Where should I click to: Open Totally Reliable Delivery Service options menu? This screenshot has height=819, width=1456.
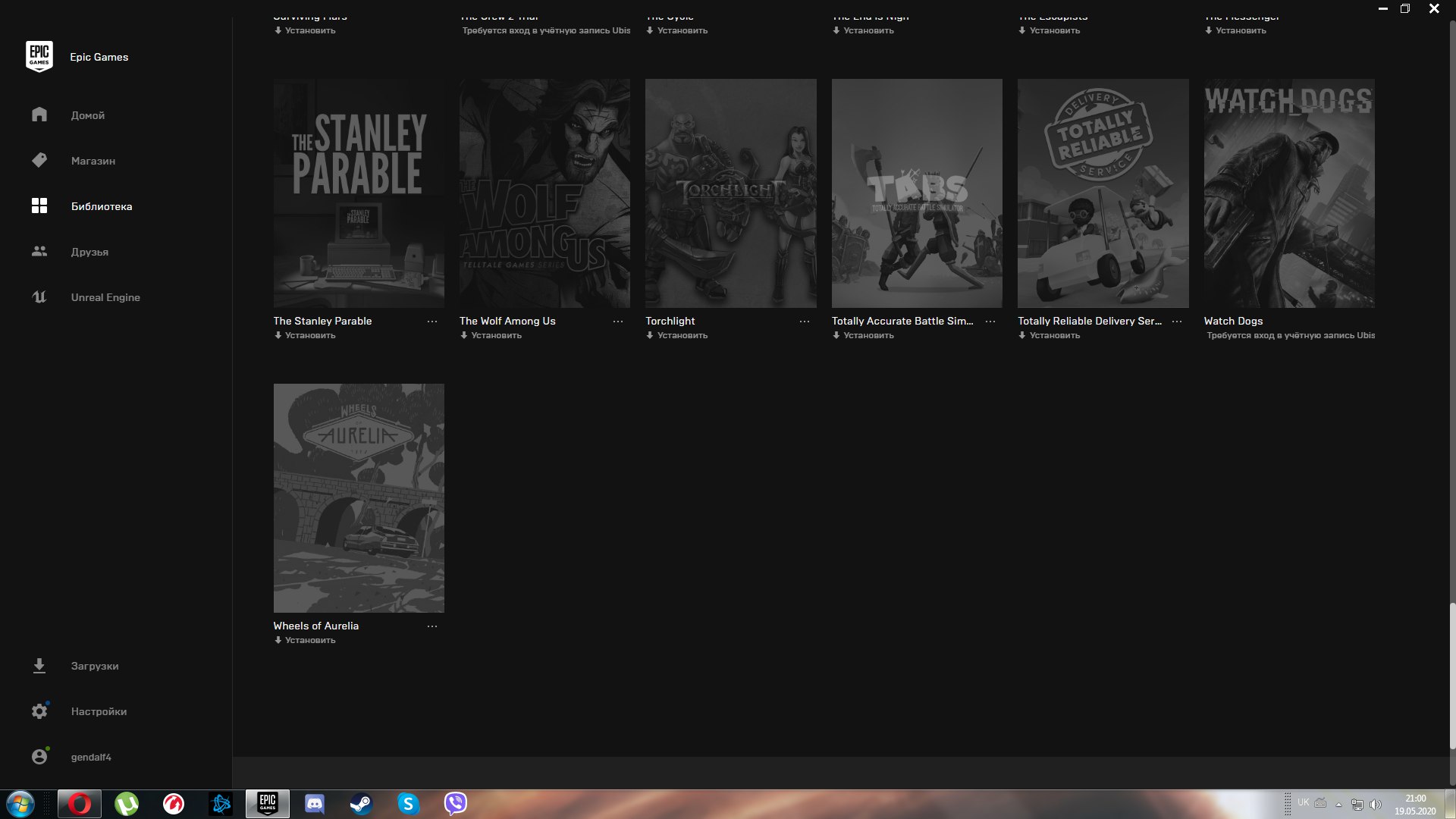pos(1177,322)
